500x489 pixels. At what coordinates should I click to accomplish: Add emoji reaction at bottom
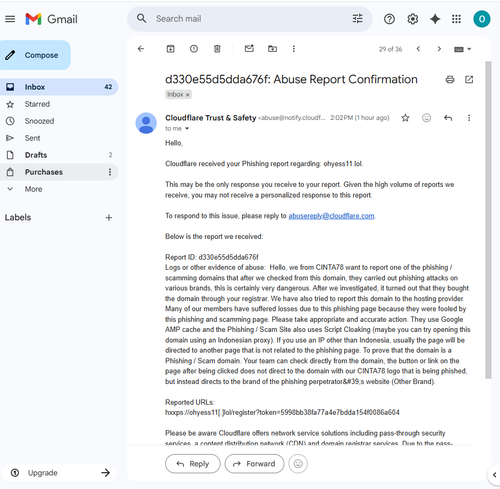coord(298,464)
